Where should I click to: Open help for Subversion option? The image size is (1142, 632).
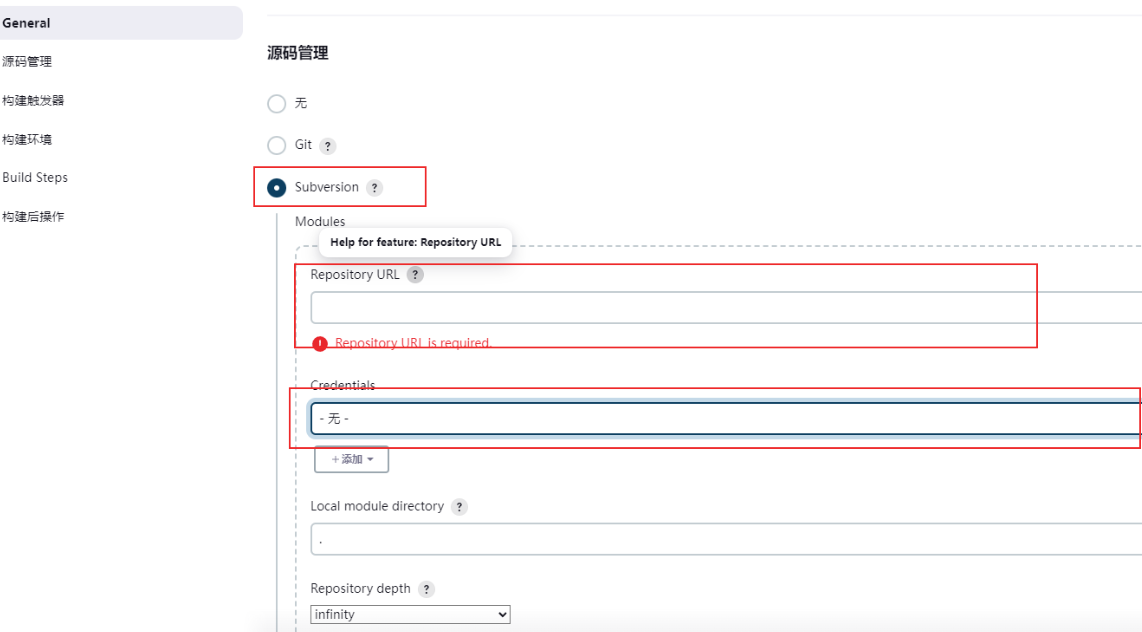coord(374,188)
